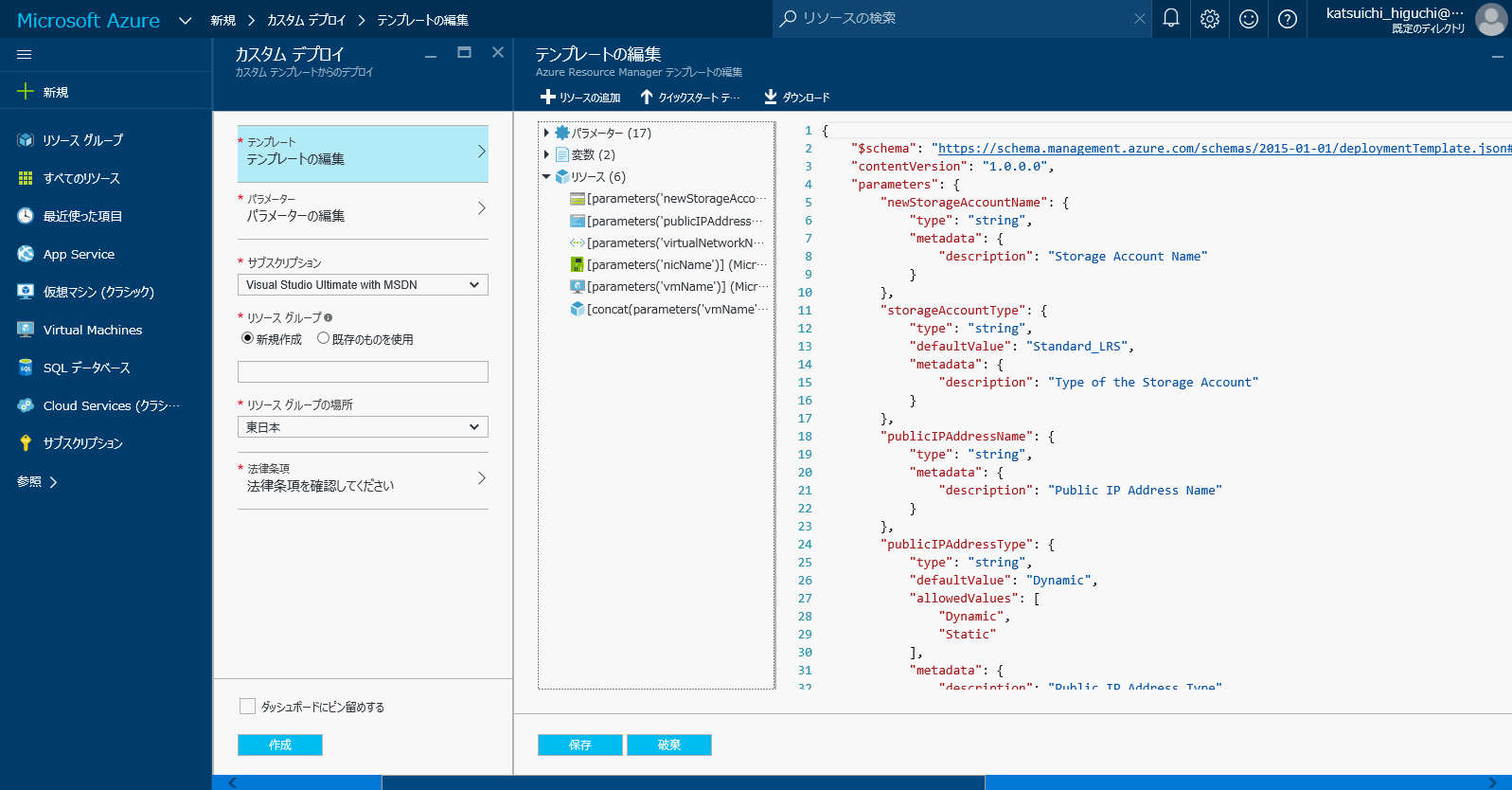Select the concat vmName extension icon
Viewport: 1512px width, 790px height.
pos(578,309)
